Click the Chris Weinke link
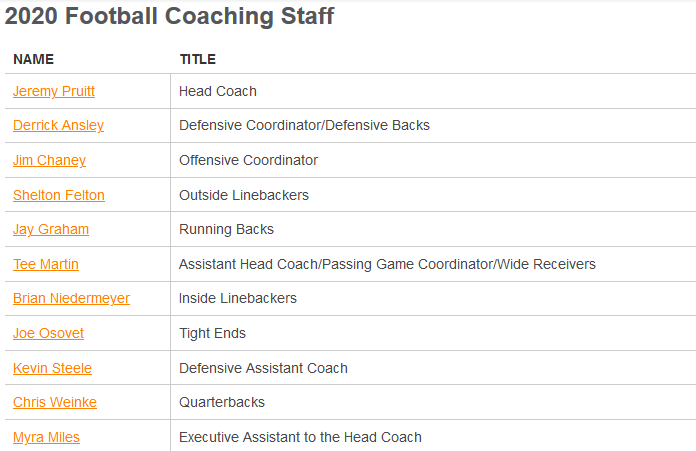The height and width of the screenshot is (451, 696). point(54,402)
